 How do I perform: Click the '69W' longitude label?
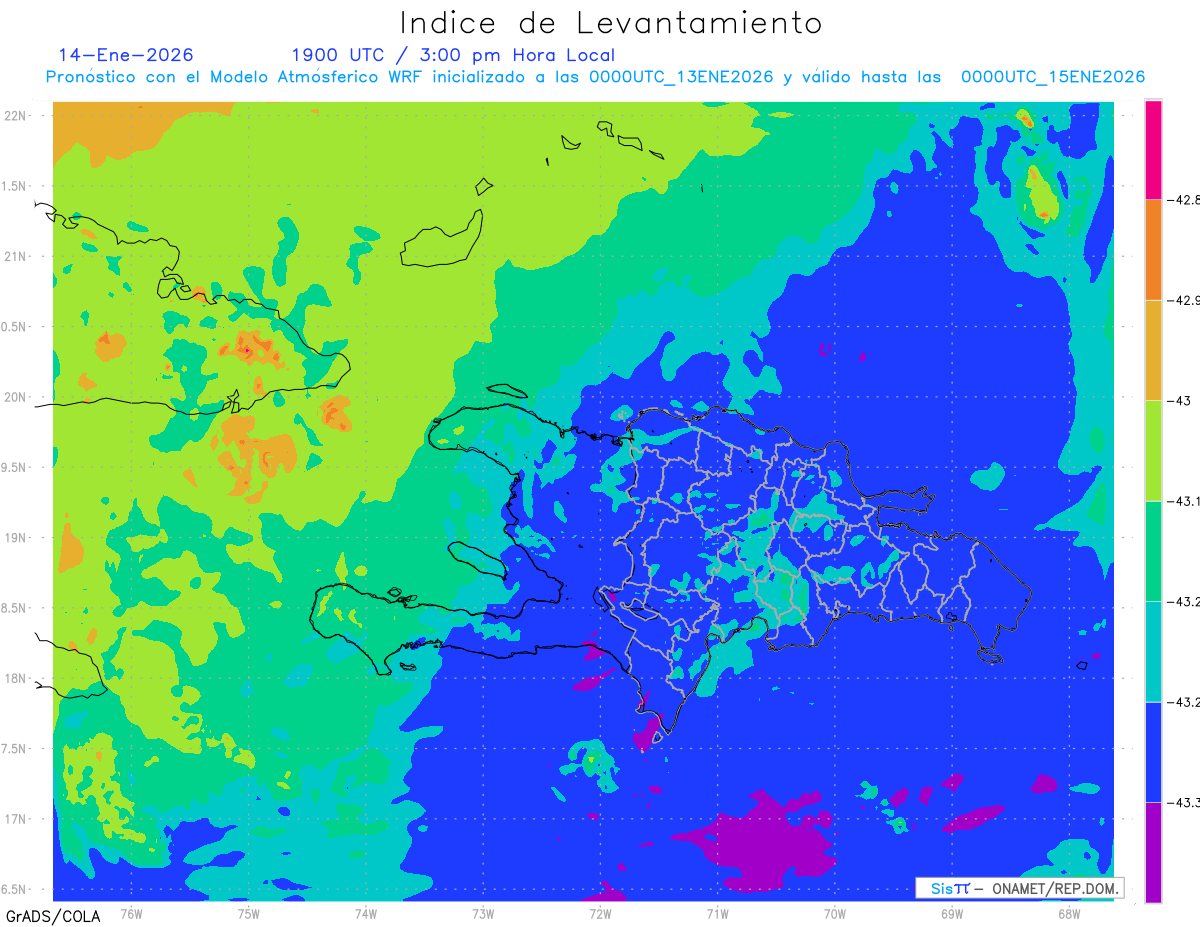click(x=952, y=913)
